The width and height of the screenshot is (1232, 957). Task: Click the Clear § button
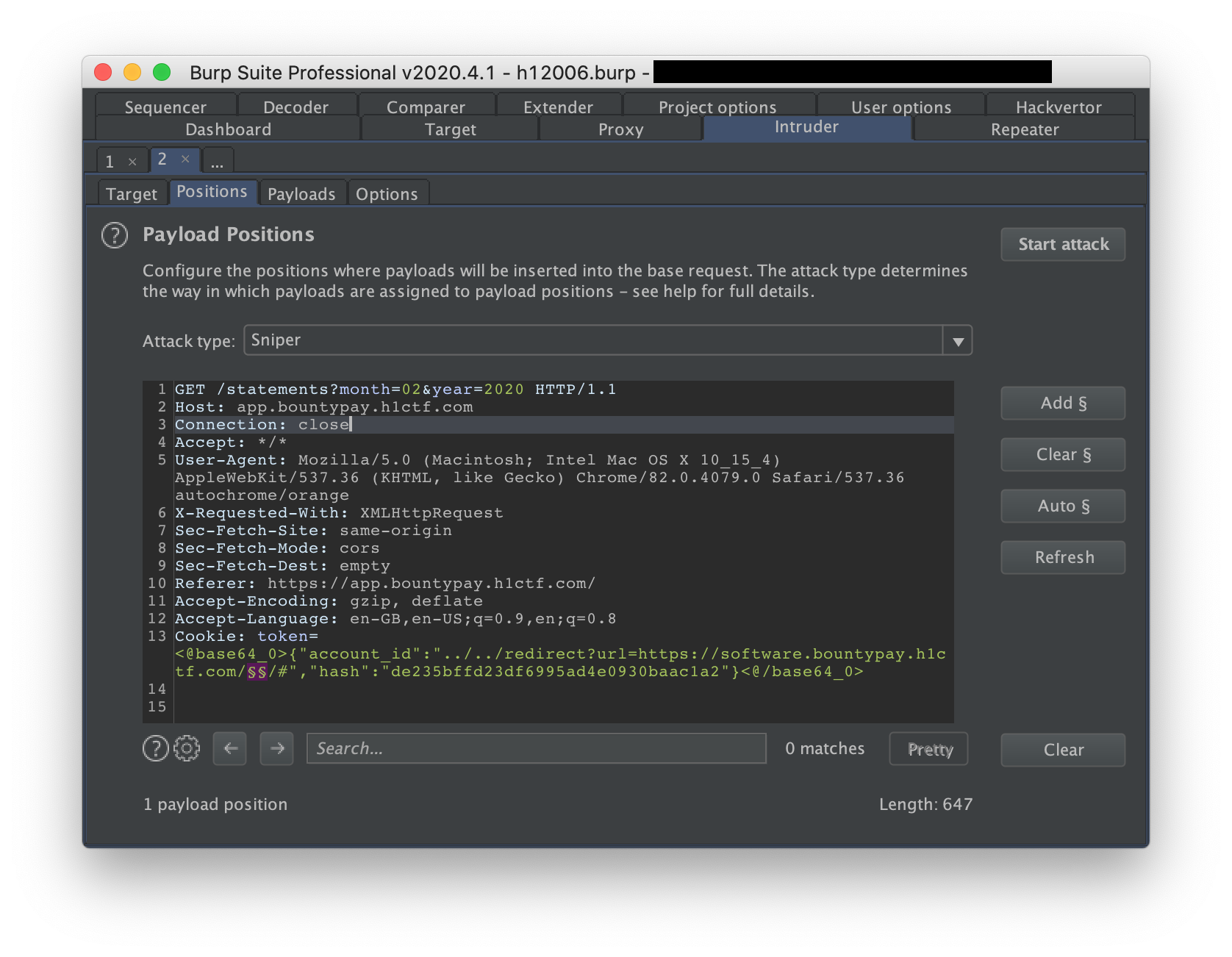[x=1063, y=454]
